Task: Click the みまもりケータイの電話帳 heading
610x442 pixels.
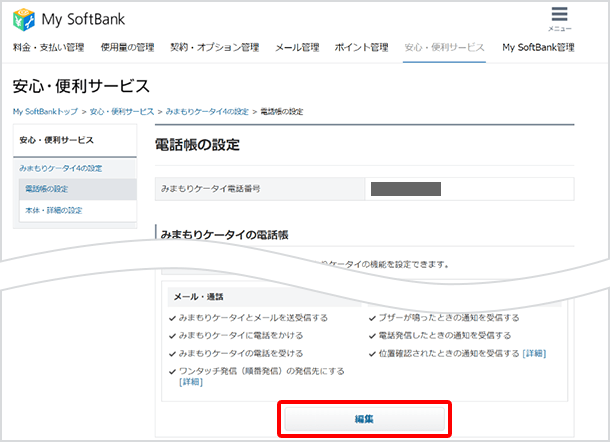Action: pyautogui.click(x=224, y=235)
